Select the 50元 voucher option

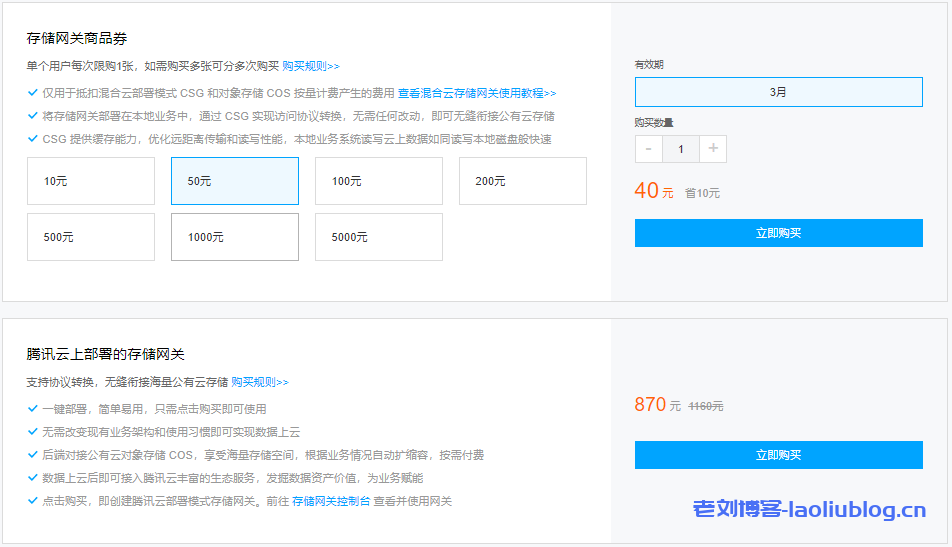(235, 181)
